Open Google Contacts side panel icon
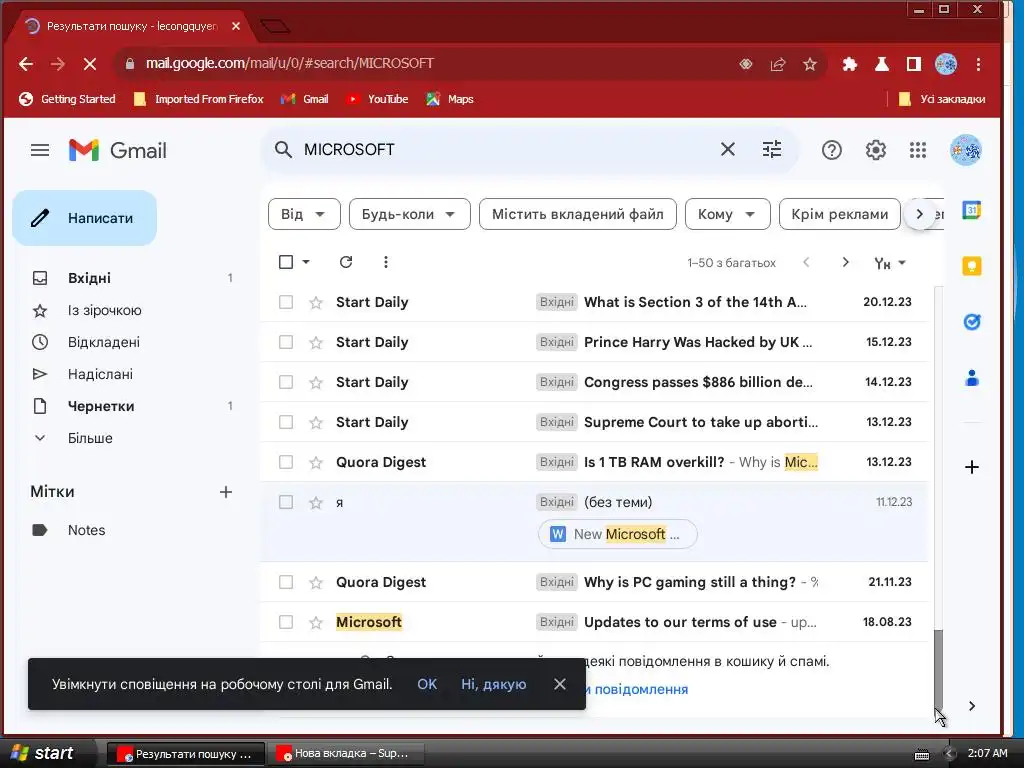Viewport: 1024px width, 768px height. tap(972, 377)
